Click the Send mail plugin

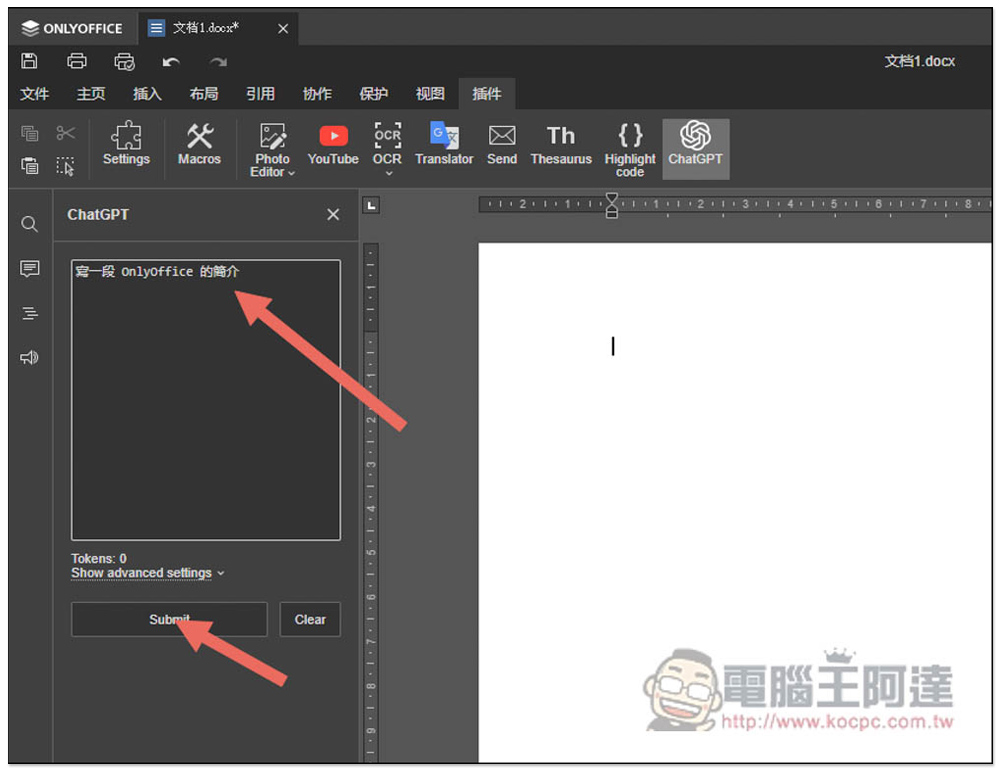(502, 144)
